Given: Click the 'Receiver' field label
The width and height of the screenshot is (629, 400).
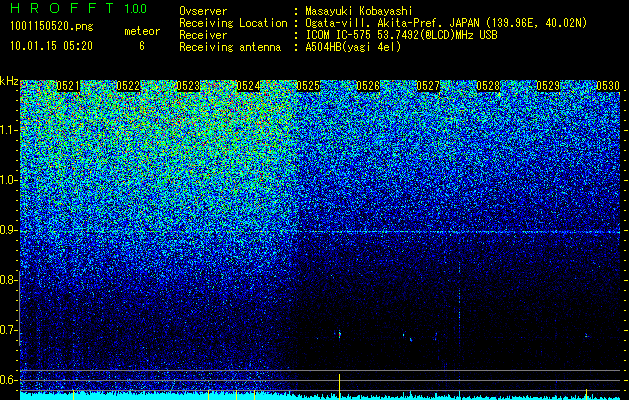Looking at the screenshot, I should (203, 35).
